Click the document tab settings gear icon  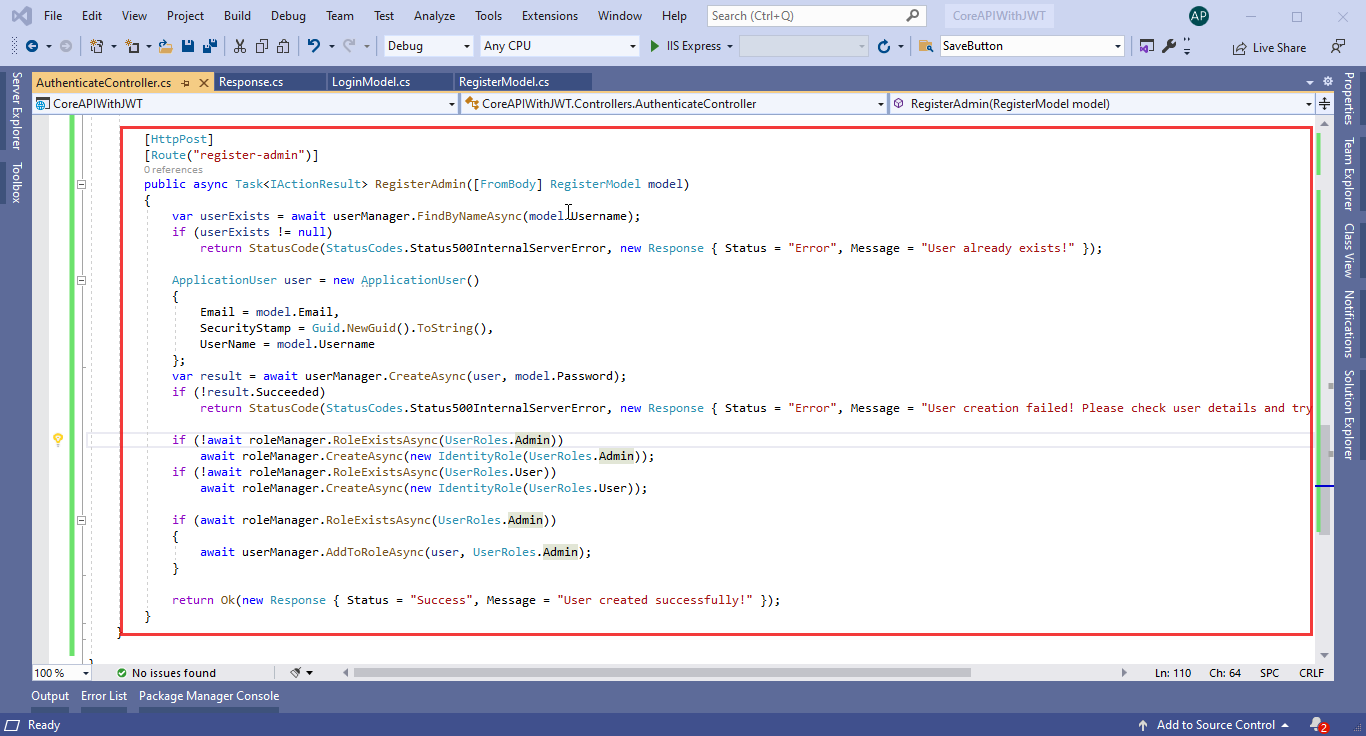pyautogui.click(x=1328, y=82)
